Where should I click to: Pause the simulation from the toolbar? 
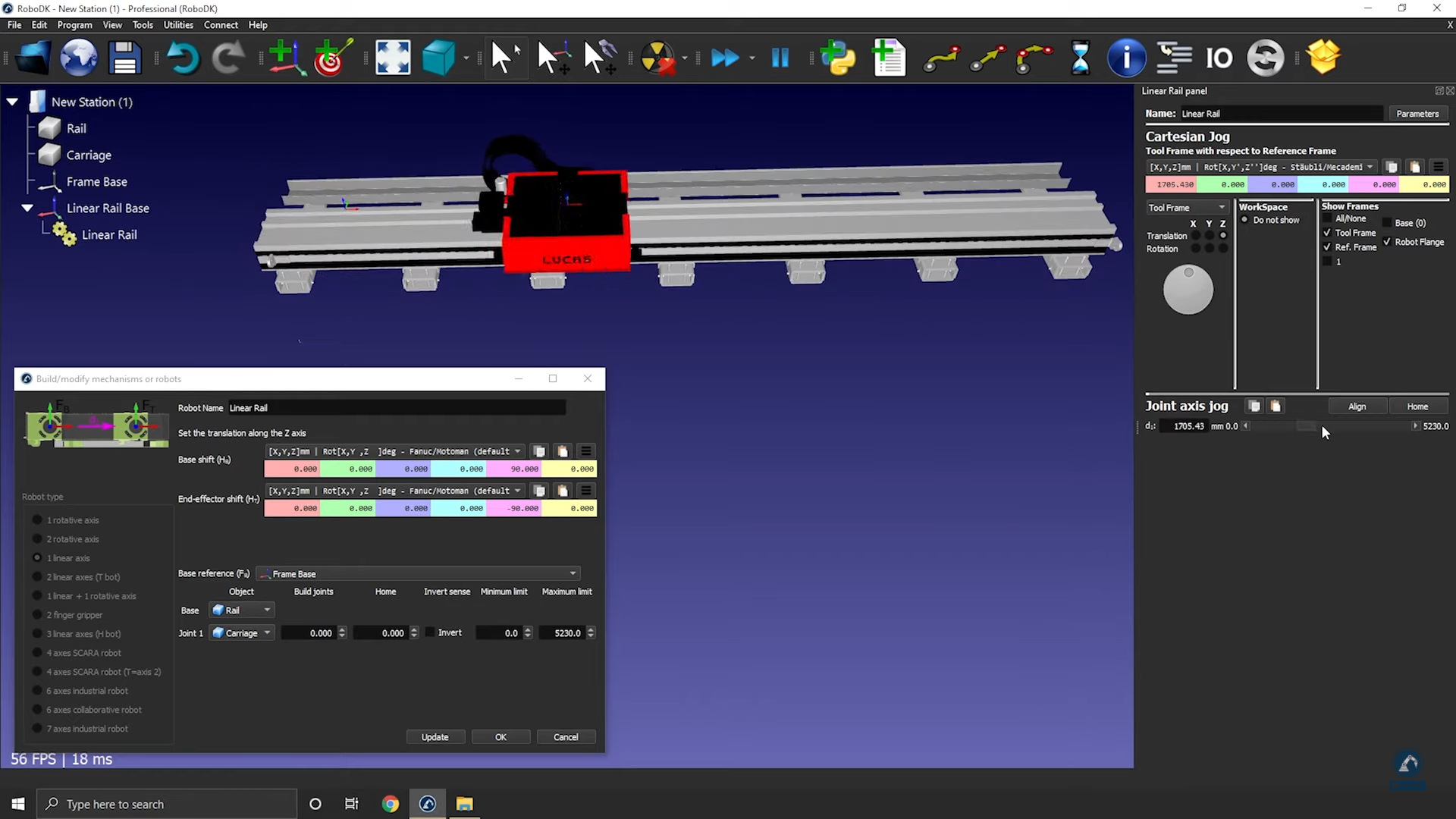780,58
